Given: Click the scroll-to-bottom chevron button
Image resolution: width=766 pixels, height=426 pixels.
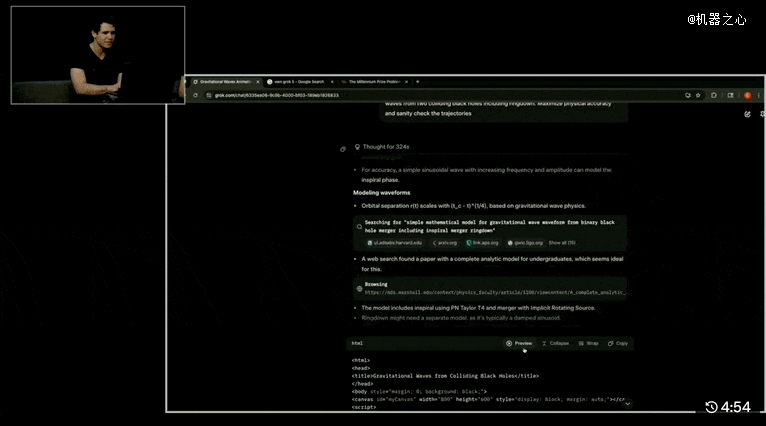Looking at the screenshot, I should click(x=628, y=402).
